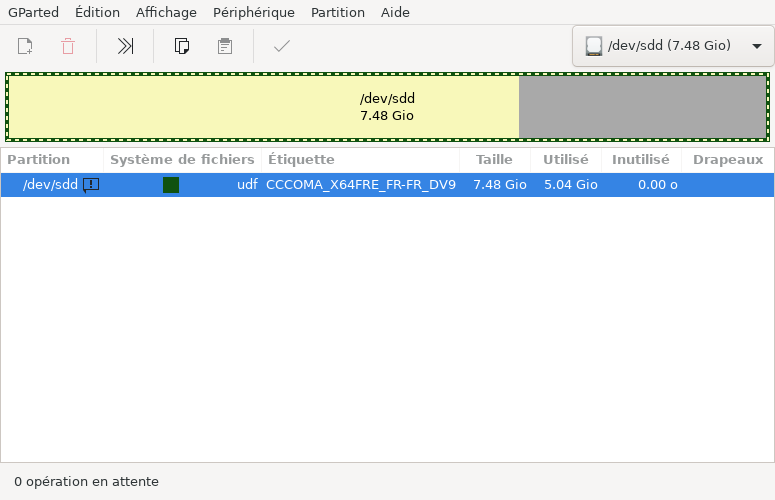775x500 pixels.
Task: Click the paste partition icon
Action: click(225, 46)
